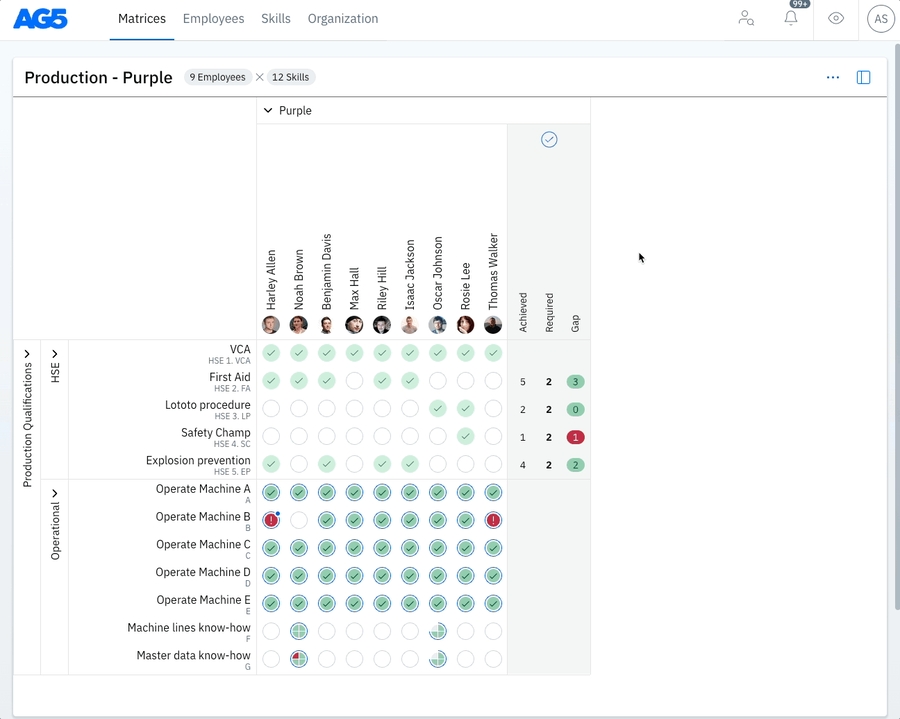Click the 12 Skills filter chip
Image resolution: width=900 pixels, height=719 pixels.
click(291, 77)
